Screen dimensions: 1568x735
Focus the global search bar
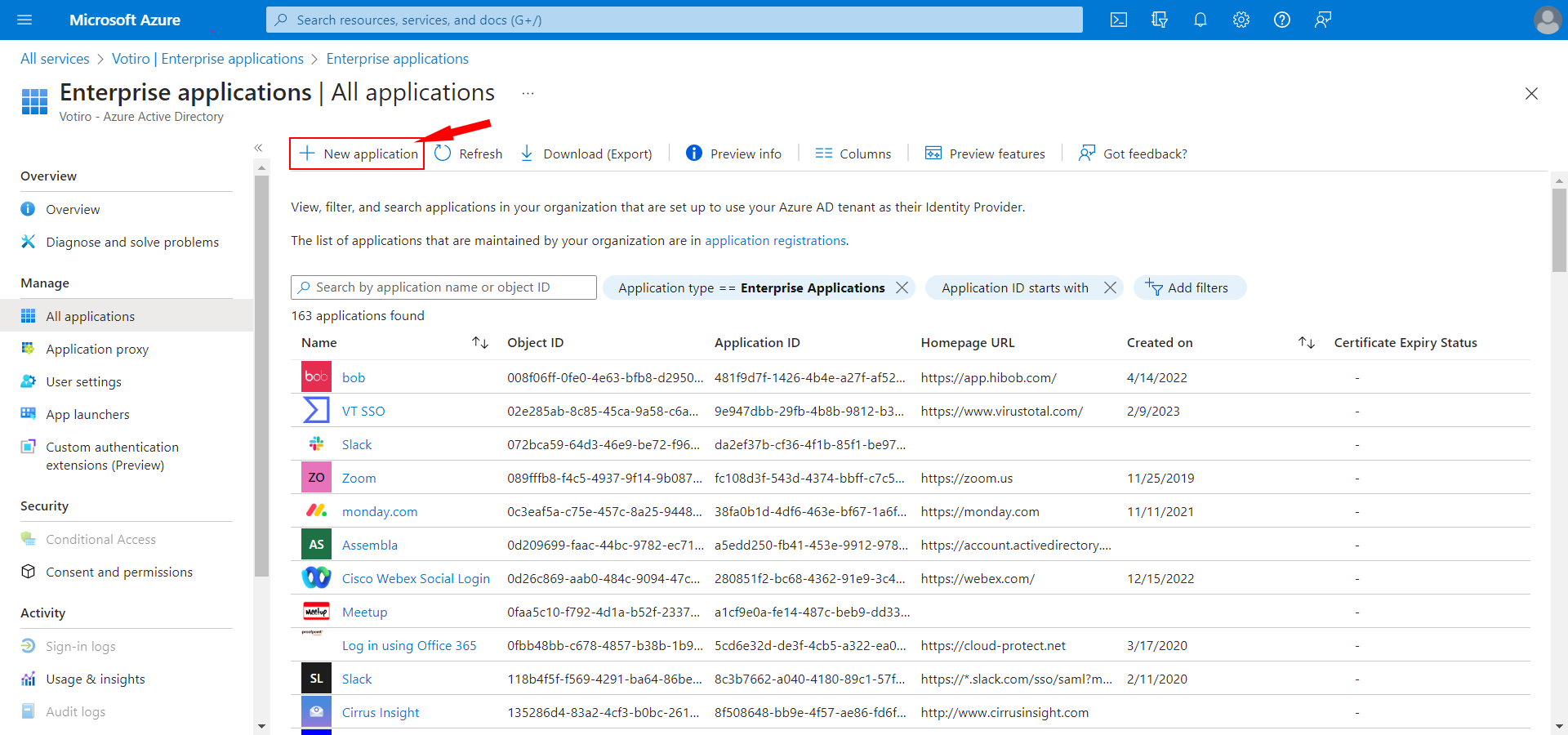tap(675, 20)
